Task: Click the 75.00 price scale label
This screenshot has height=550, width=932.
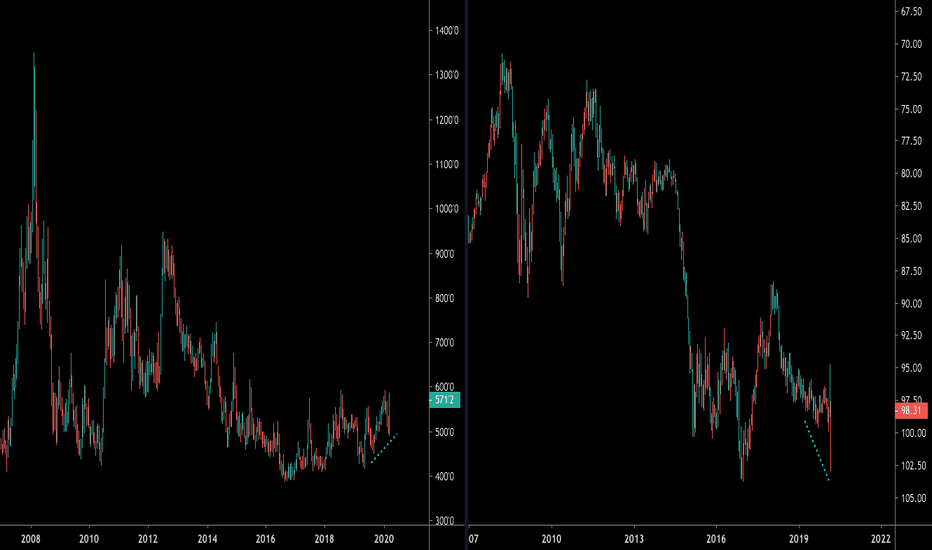Action: [x=911, y=109]
